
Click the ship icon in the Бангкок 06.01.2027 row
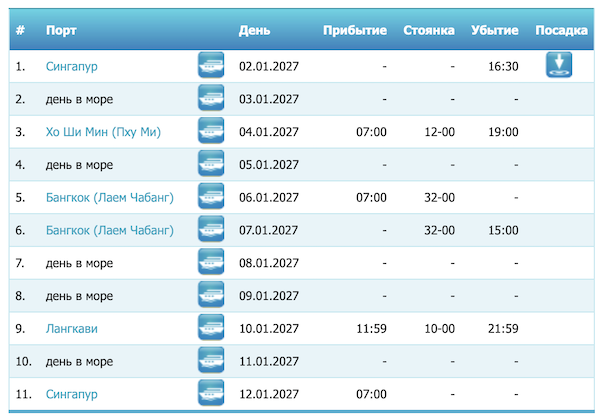pyautogui.click(x=210, y=197)
